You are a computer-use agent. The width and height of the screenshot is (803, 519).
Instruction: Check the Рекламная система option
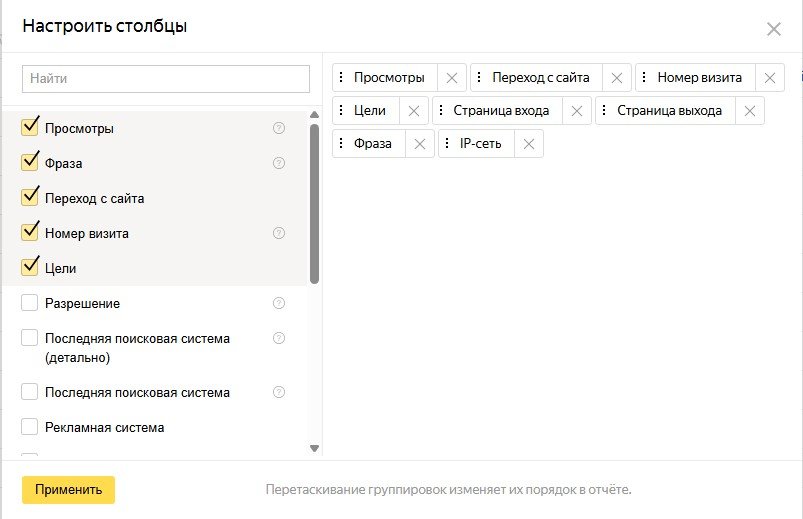click(x=29, y=427)
